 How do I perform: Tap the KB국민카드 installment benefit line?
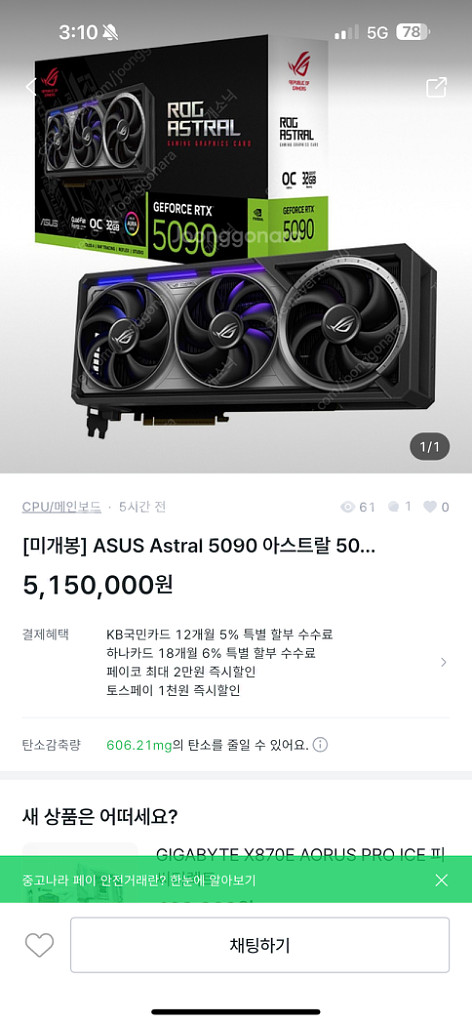click(x=220, y=634)
